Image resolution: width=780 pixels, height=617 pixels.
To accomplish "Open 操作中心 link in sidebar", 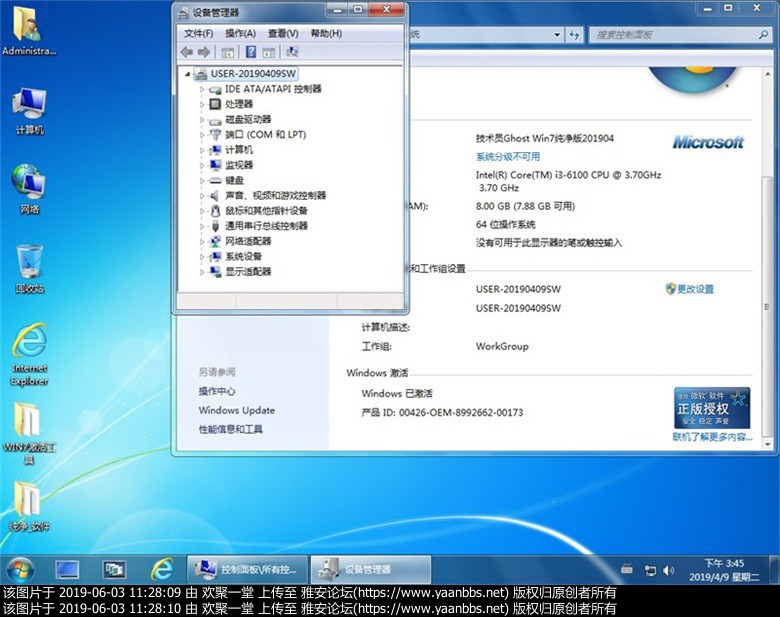I will coord(217,391).
